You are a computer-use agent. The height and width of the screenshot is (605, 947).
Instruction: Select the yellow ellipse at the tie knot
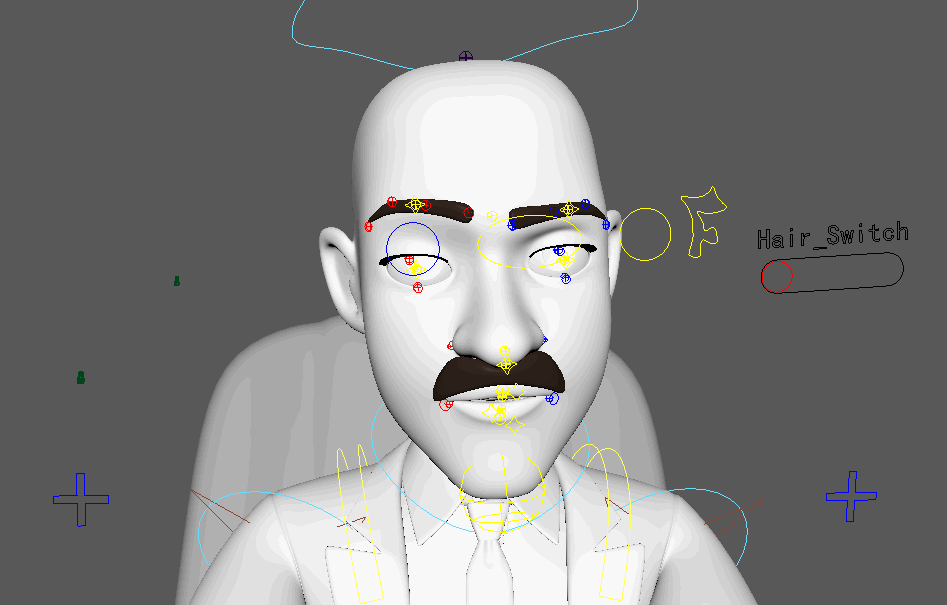[502, 519]
